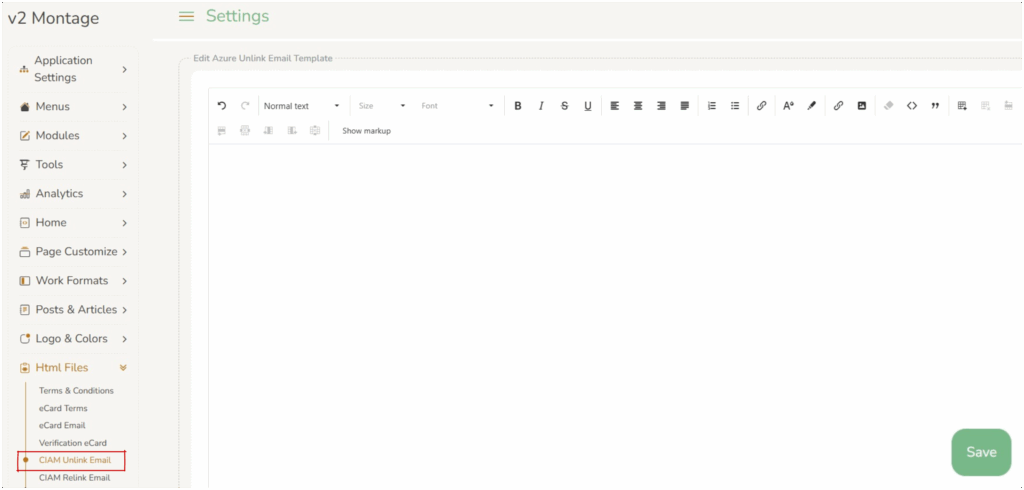The image size is (1024, 490).
Task: Open the Terms & Conditions page
Action: tap(76, 391)
